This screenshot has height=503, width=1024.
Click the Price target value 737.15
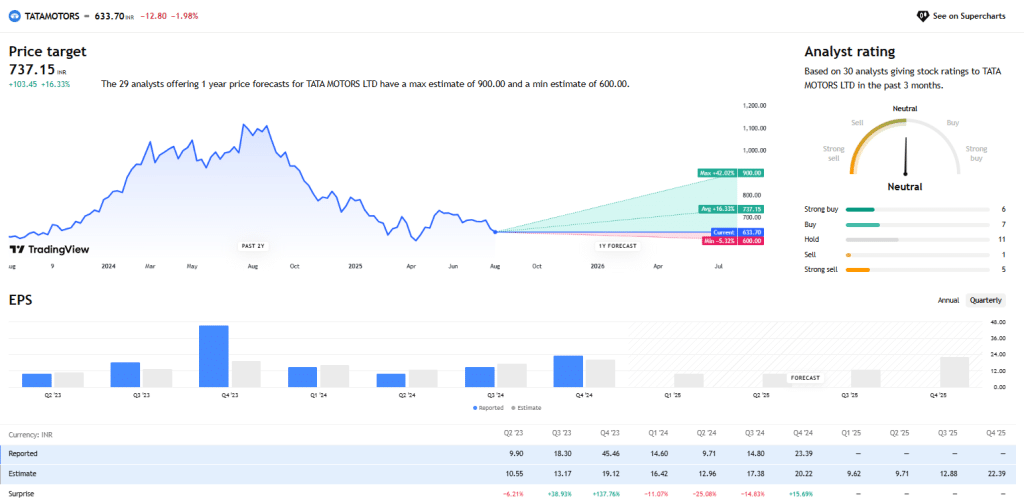click(32, 70)
